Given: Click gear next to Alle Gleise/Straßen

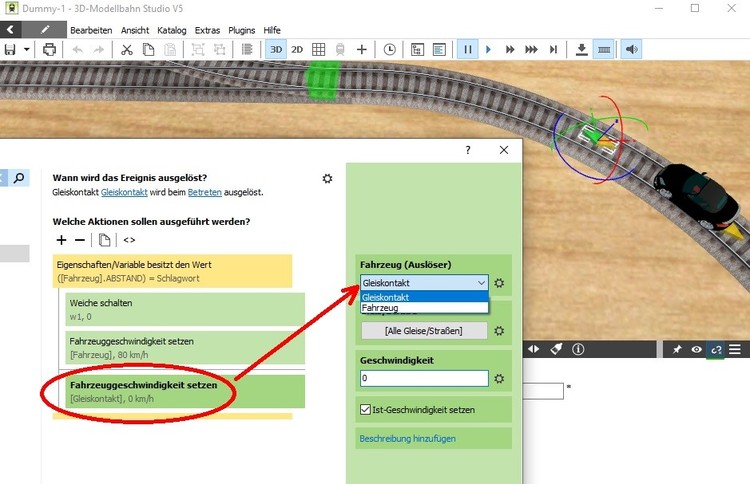Looking at the screenshot, I should [499, 331].
